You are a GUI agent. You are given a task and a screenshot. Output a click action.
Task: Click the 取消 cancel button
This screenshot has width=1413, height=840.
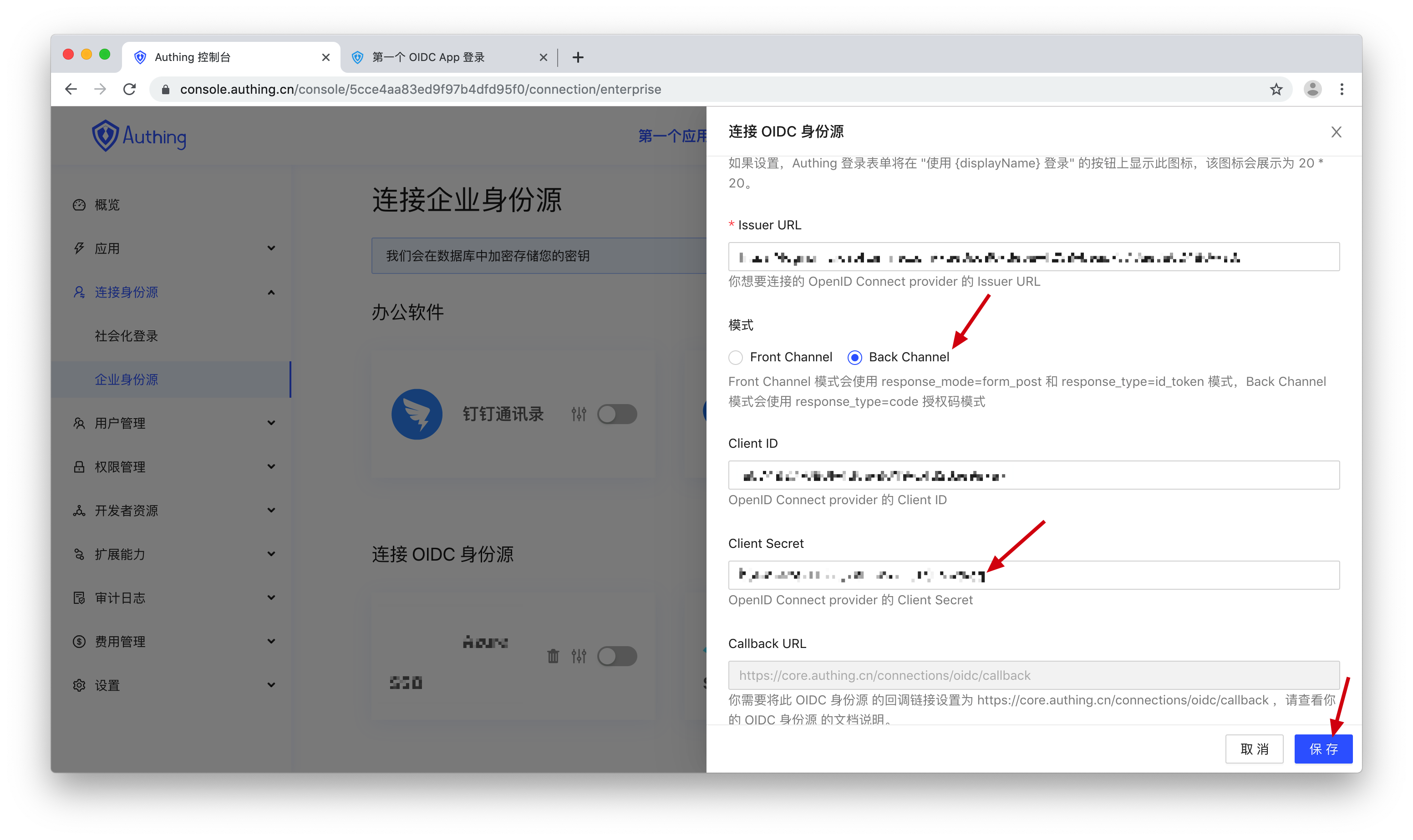click(x=1254, y=749)
